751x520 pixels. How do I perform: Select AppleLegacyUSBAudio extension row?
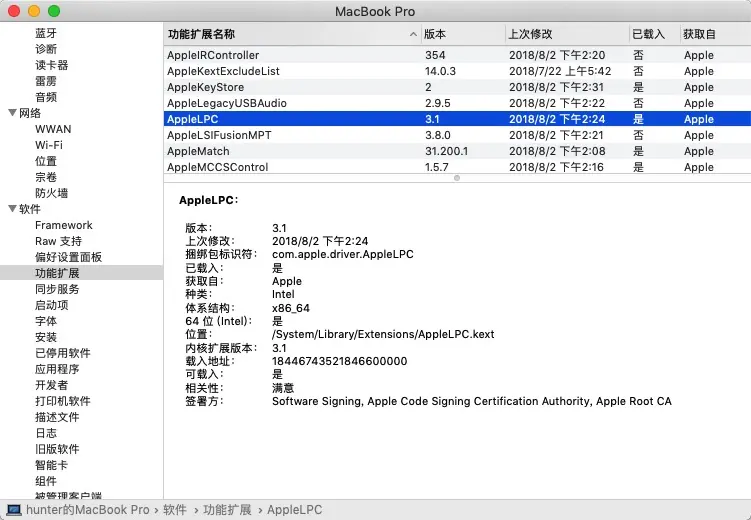[x=227, y=104]
